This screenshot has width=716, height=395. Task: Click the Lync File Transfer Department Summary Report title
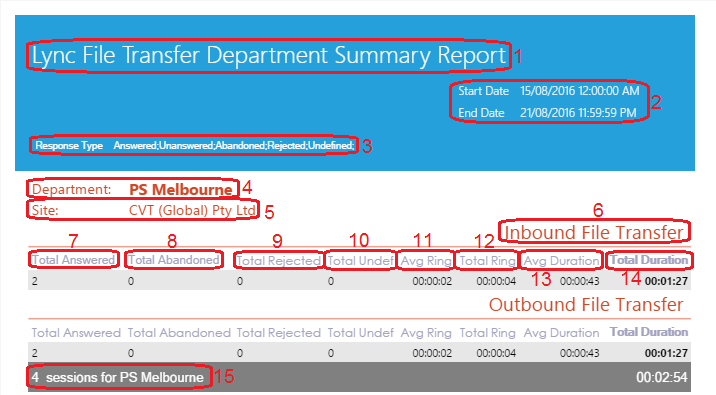click(x=268, y=56)
